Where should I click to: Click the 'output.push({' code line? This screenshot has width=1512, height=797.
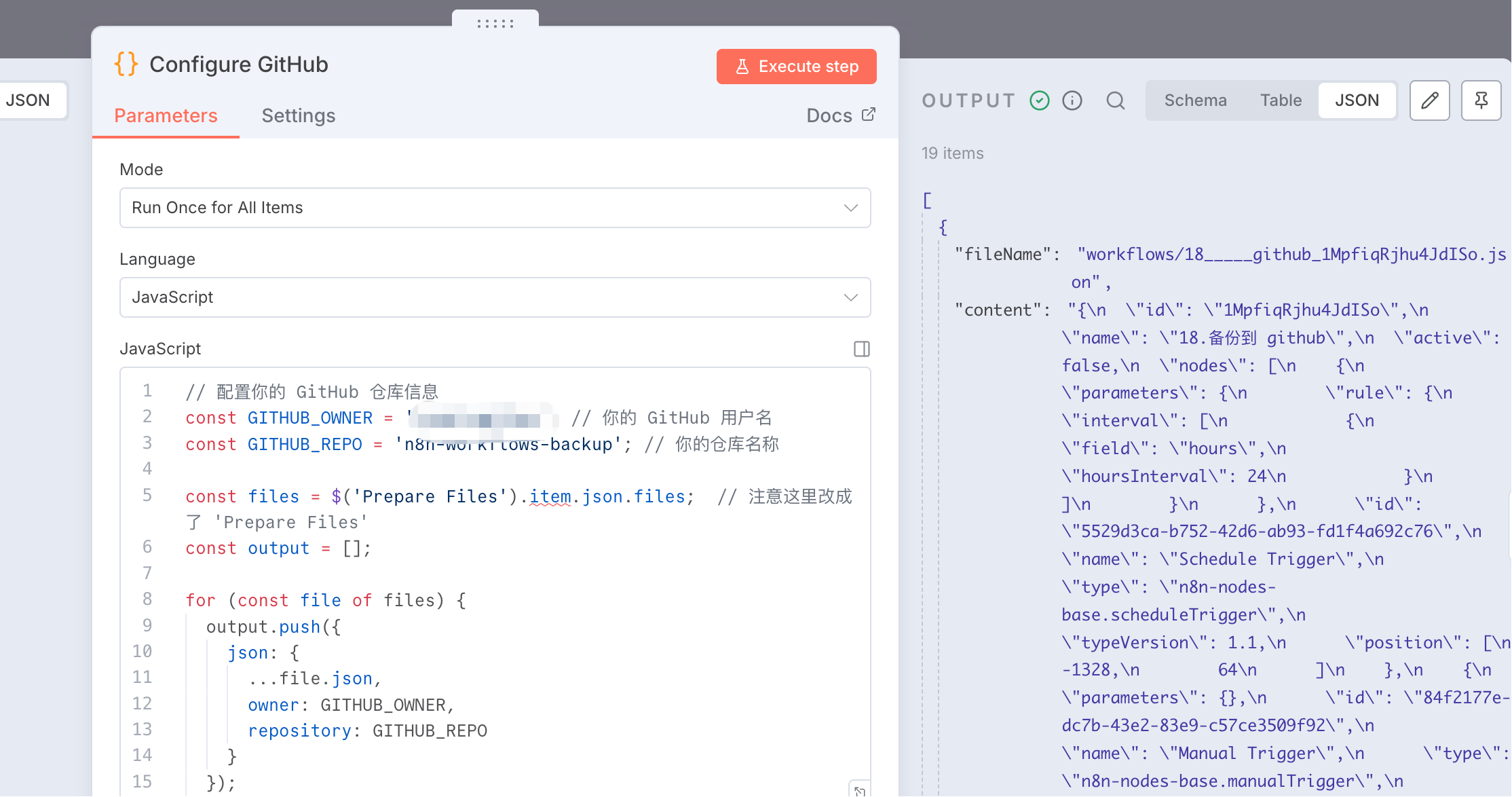pos(273,627)
